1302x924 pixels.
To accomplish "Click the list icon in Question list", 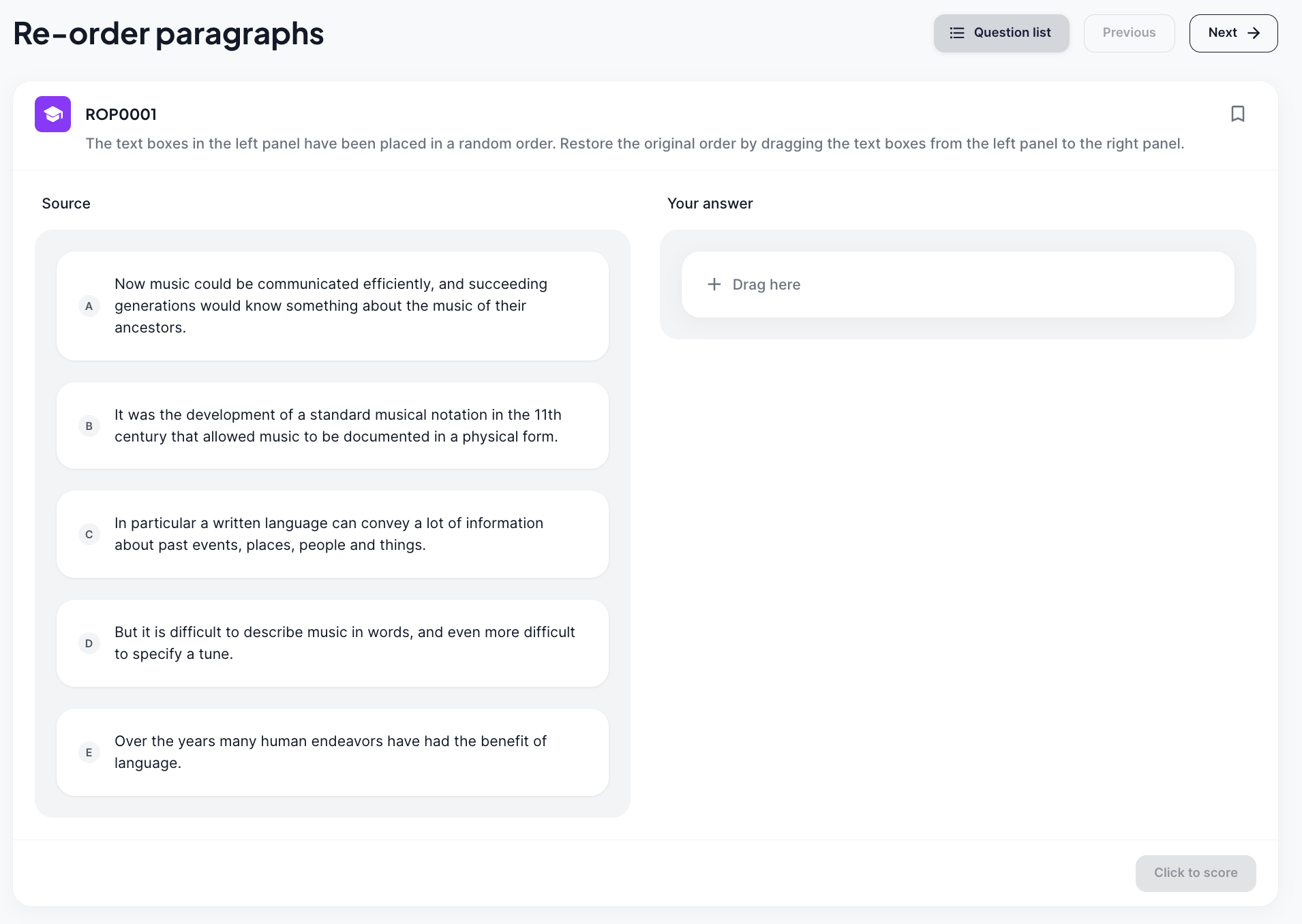I will pyautogui.click(x=957, y=33).
